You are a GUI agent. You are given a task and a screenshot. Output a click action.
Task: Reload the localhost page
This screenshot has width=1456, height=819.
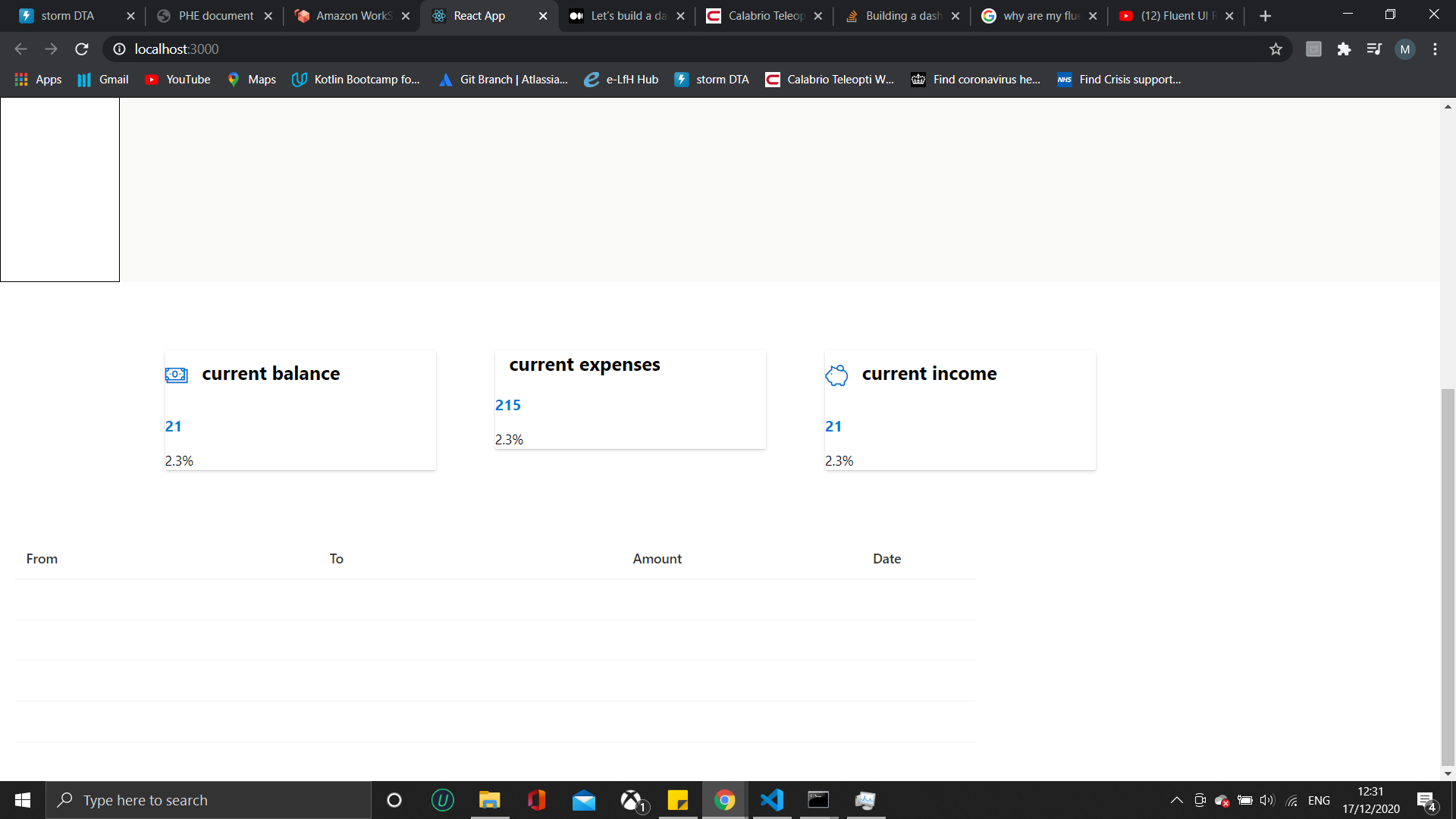coord(82,49)
